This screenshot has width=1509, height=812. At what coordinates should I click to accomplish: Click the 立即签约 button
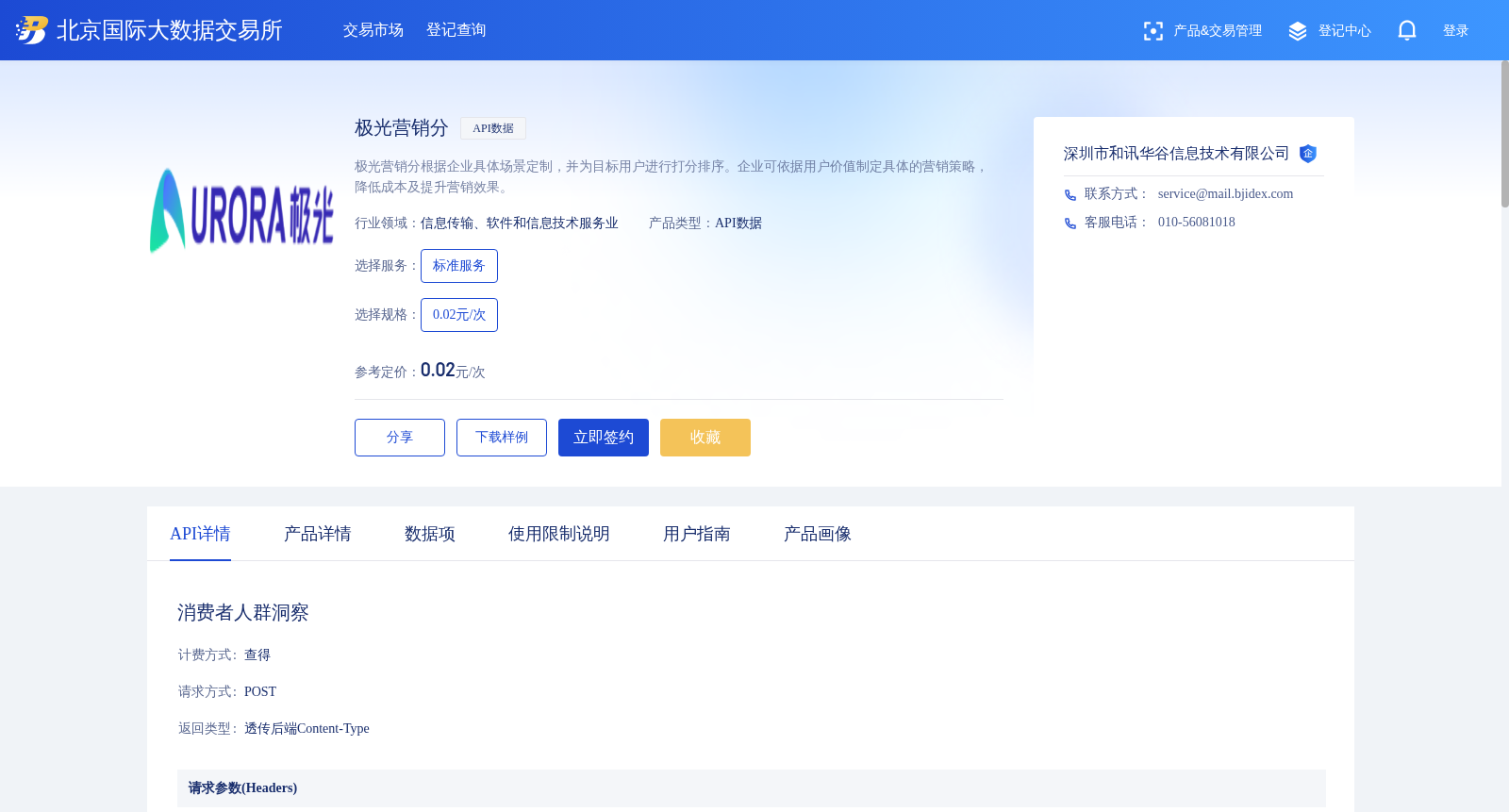604,438
